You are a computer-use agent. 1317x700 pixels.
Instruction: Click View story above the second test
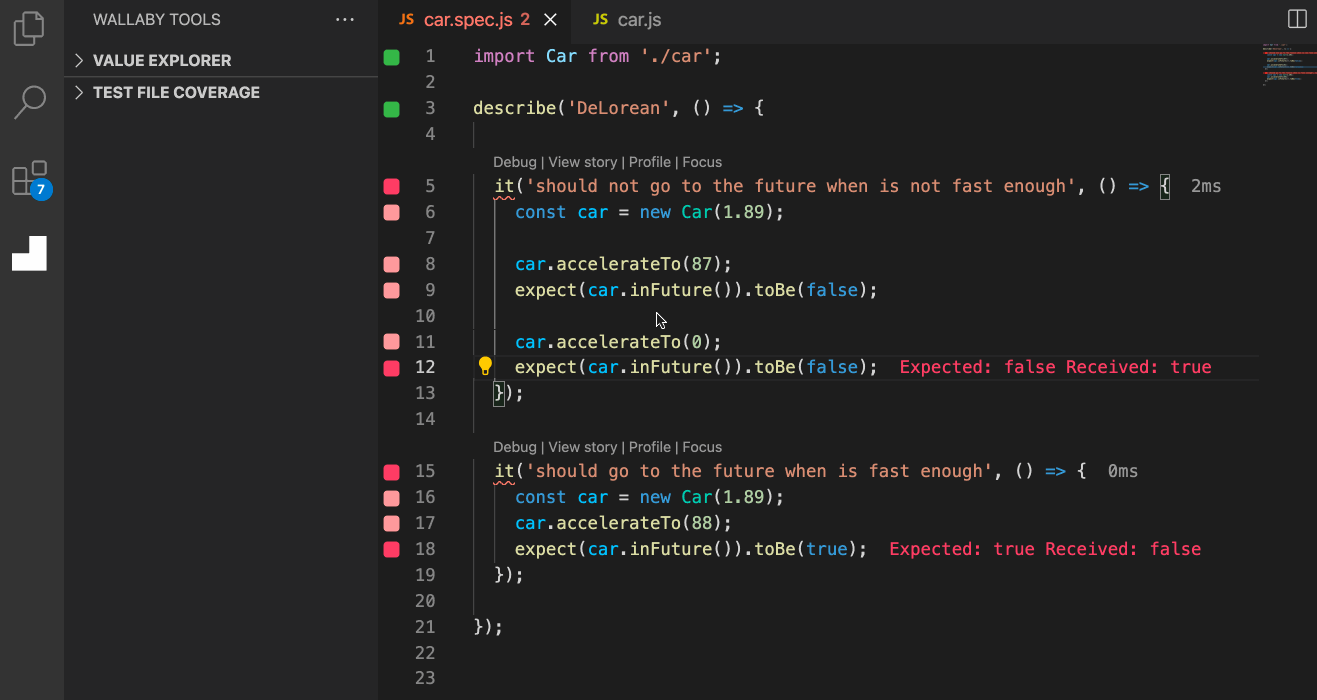coord(583,447)
